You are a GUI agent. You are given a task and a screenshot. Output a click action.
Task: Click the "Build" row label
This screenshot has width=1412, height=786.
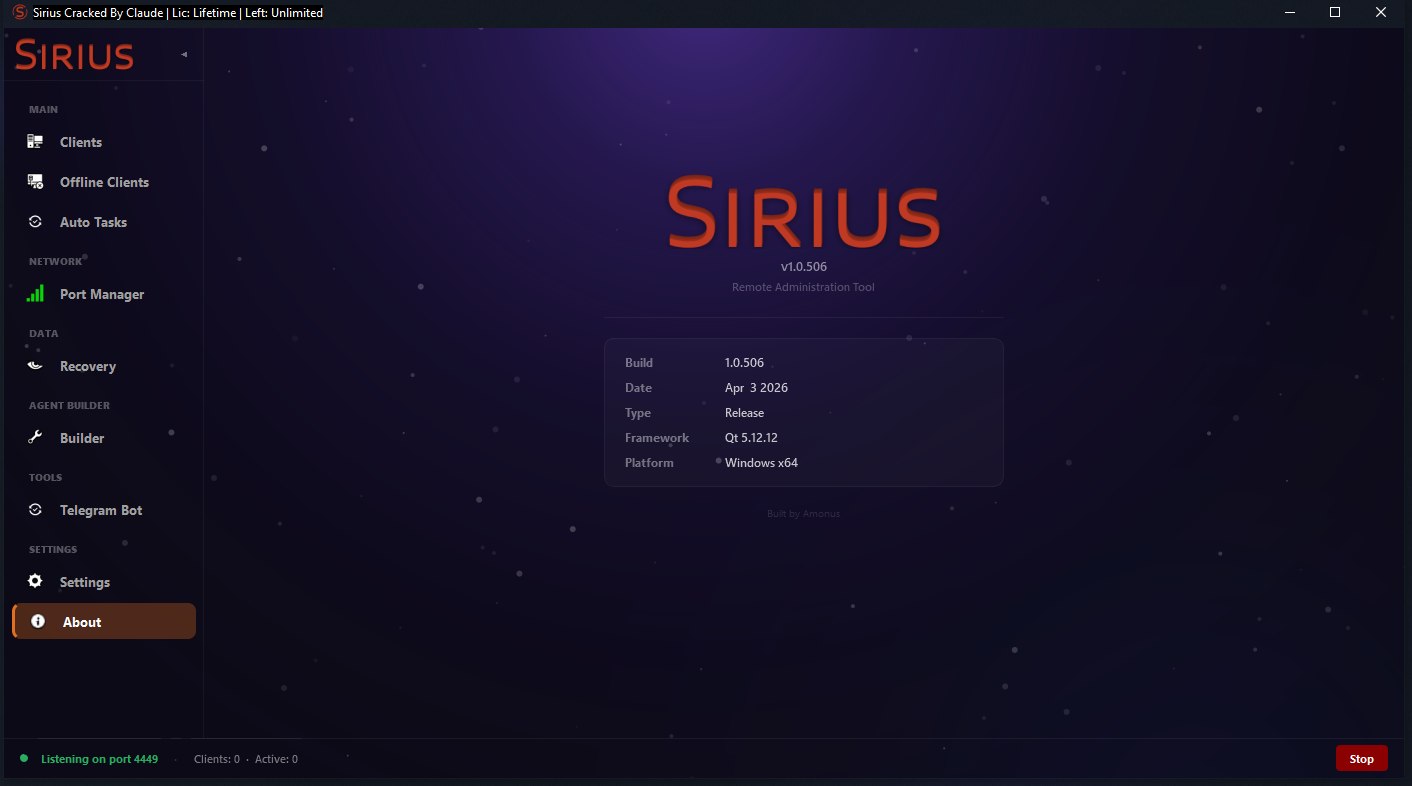tap(639, 363)
